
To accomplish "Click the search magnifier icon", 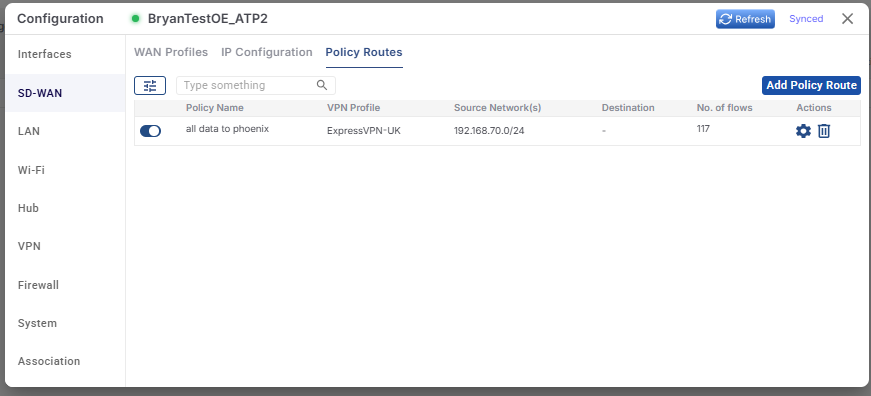I will 322,85.
